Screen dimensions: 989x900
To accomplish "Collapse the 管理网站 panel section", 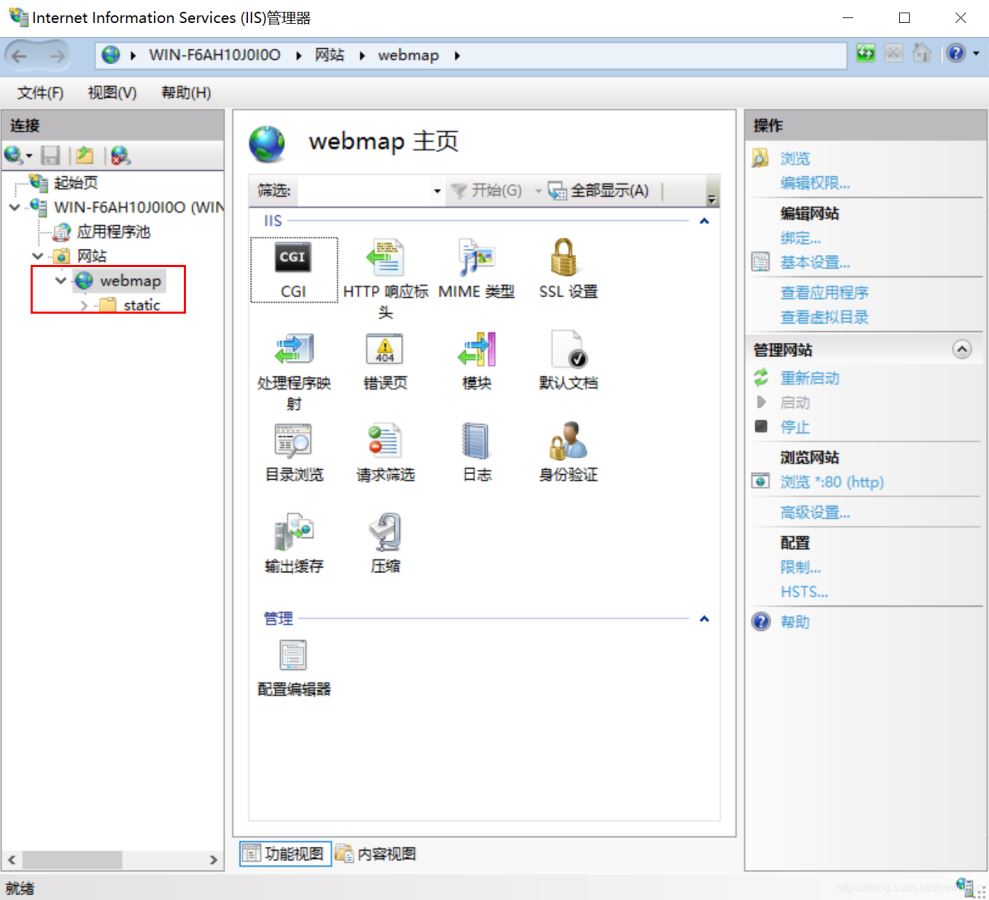I will 961,349.
